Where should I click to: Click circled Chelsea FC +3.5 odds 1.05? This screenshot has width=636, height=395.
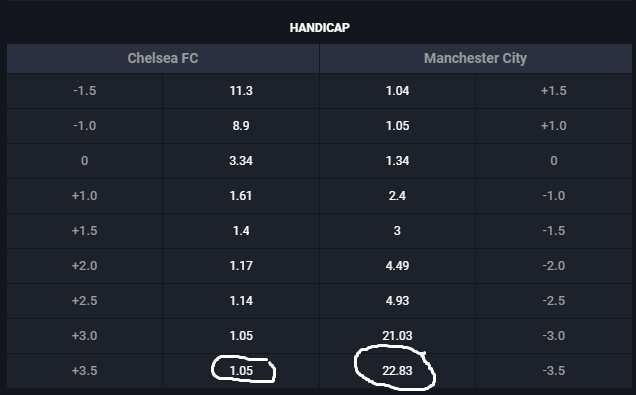241,371
